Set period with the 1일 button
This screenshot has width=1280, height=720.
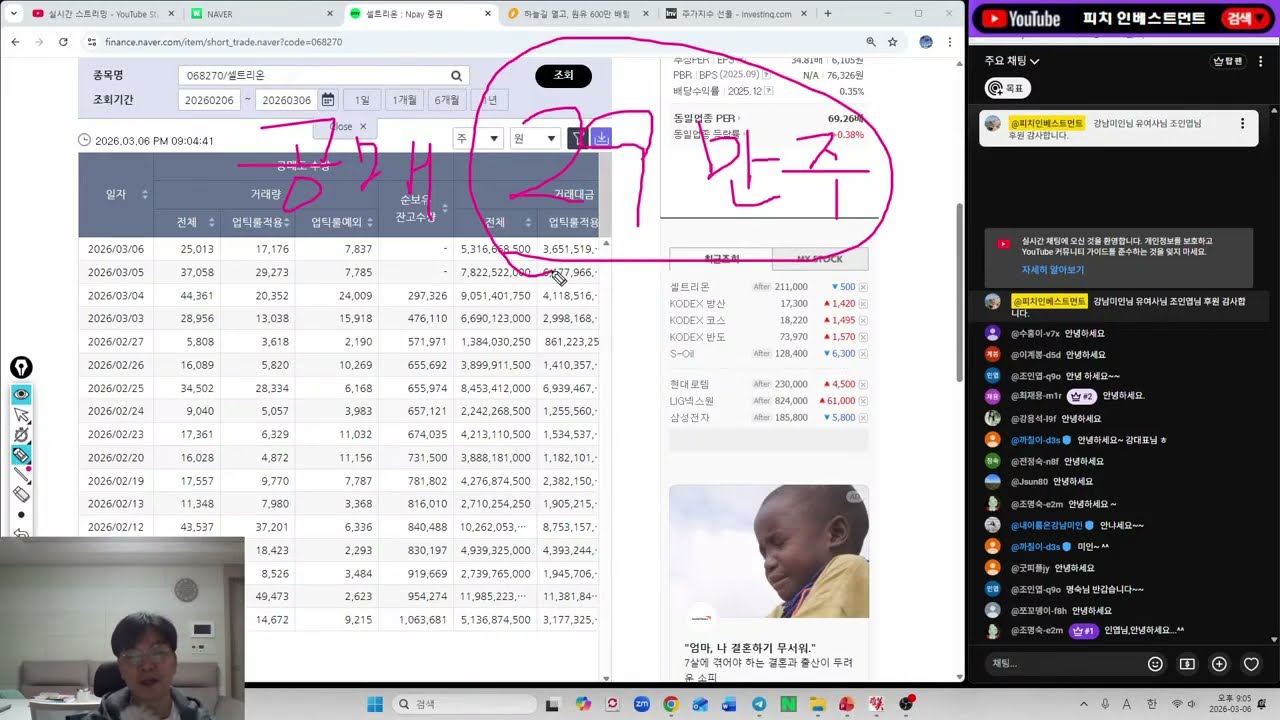click(x=362, y=100)
